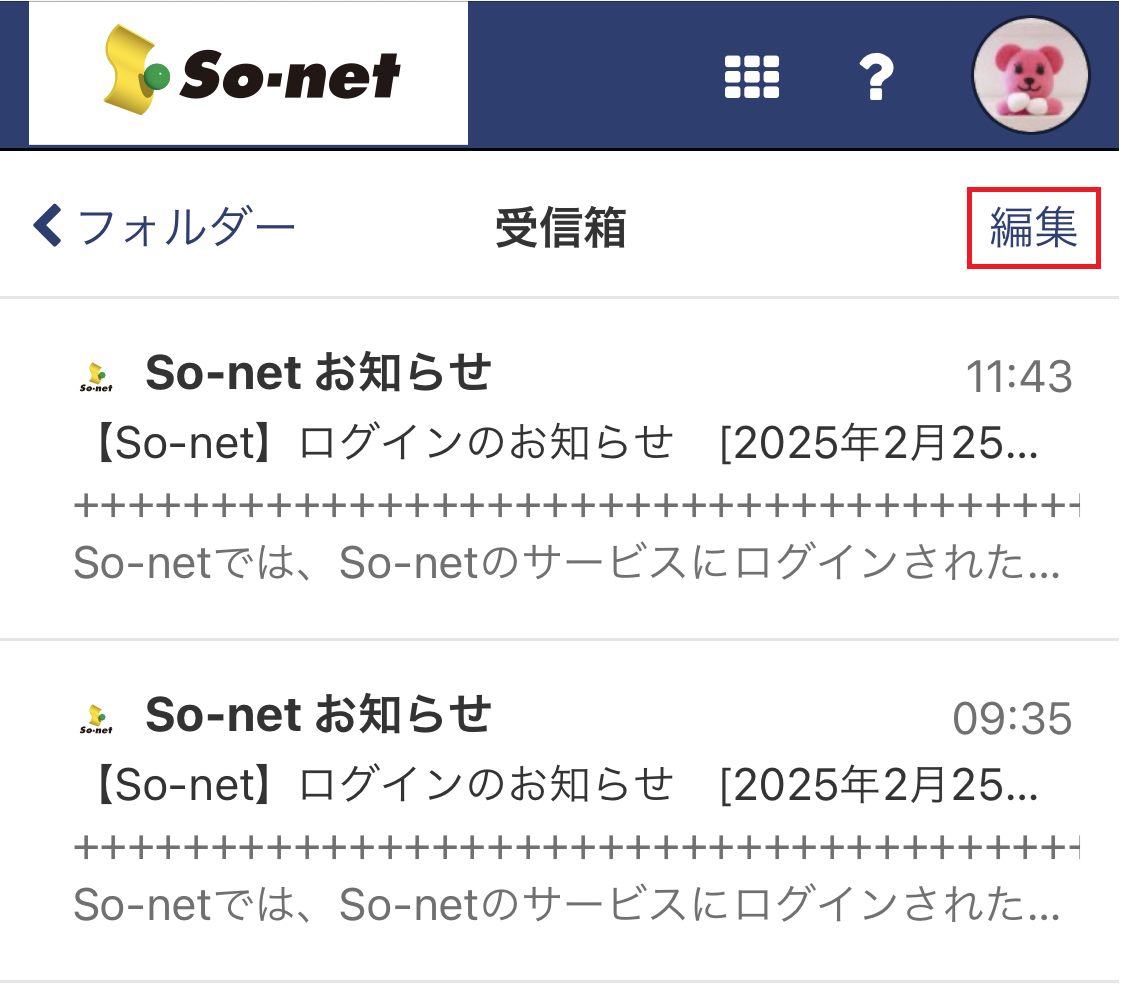Go back to フォルダー list
Image resolution: width=1124 pixels, height=991 pixels.
(x=186, y=228)
